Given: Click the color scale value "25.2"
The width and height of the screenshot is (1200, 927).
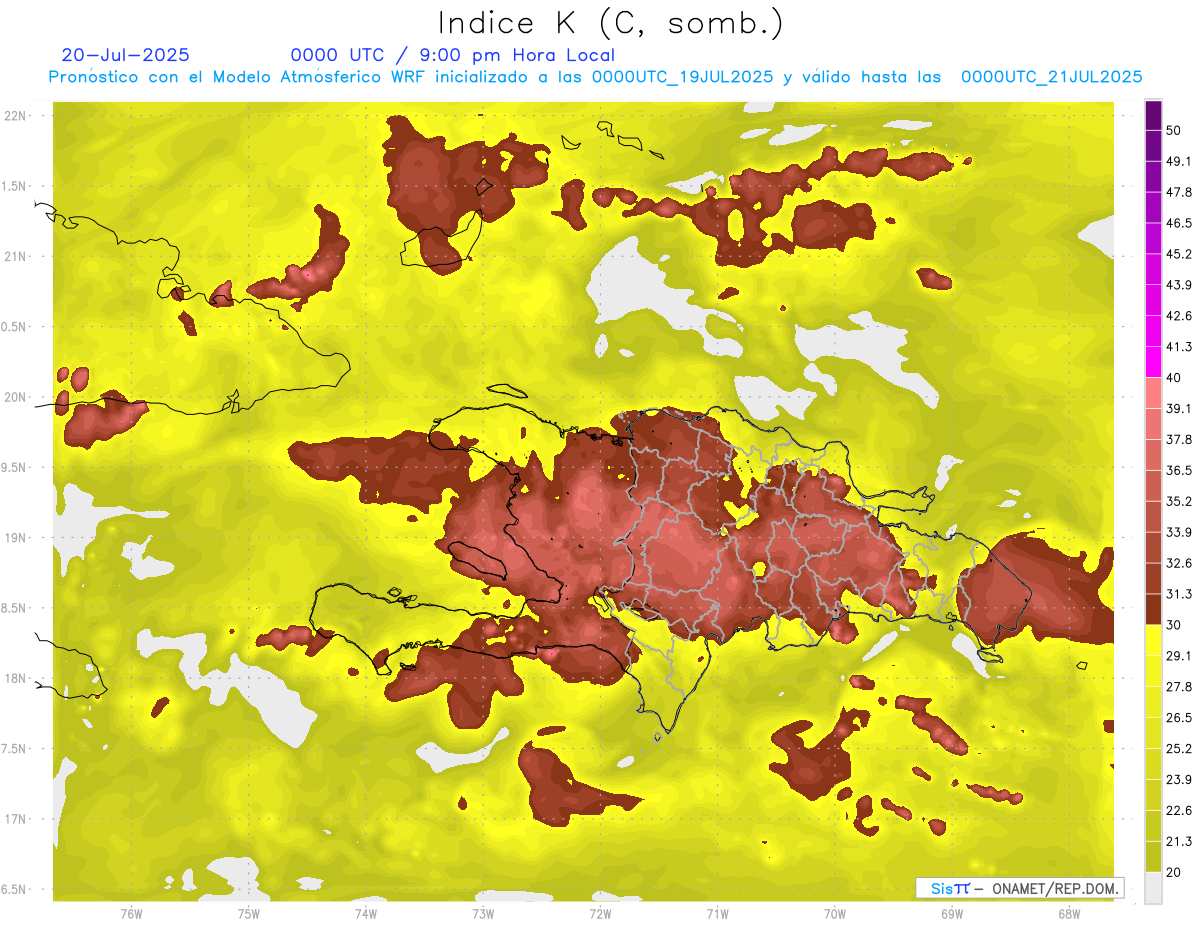Looking at the screenshot, I should point(1179,749).
